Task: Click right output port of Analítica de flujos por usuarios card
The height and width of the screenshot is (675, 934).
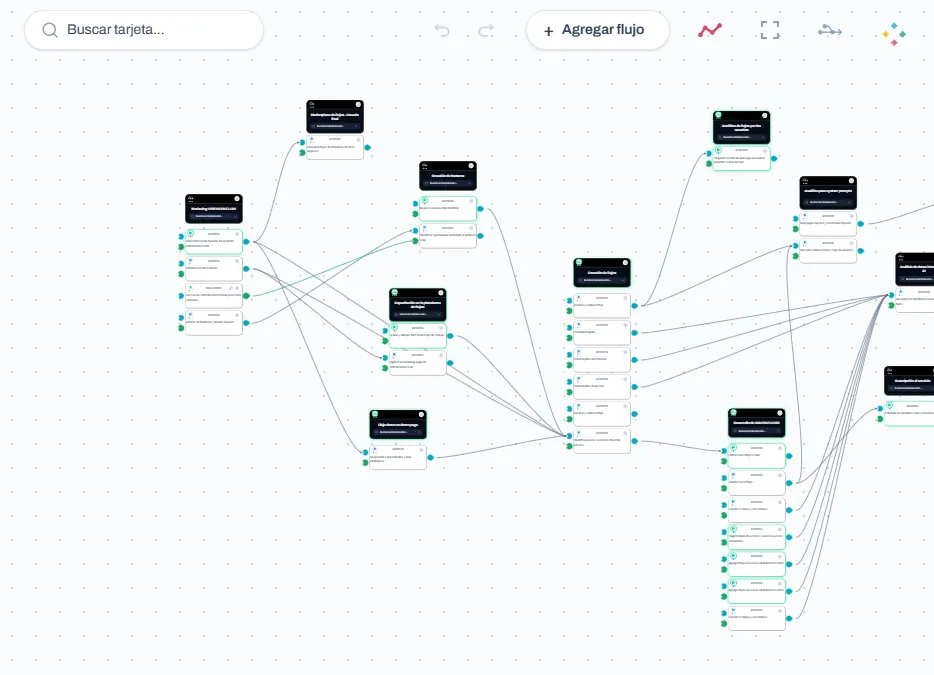Action: [774, 158]
